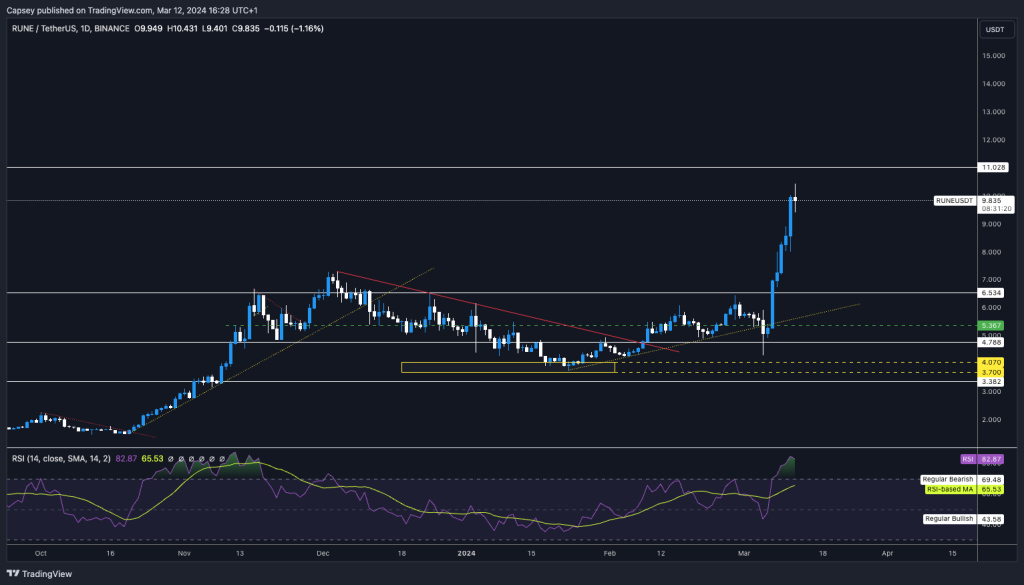Click the TradingView logo icon
This screenshot has width=1024, height=585.
pyautogui.click(x=14, y=574)
